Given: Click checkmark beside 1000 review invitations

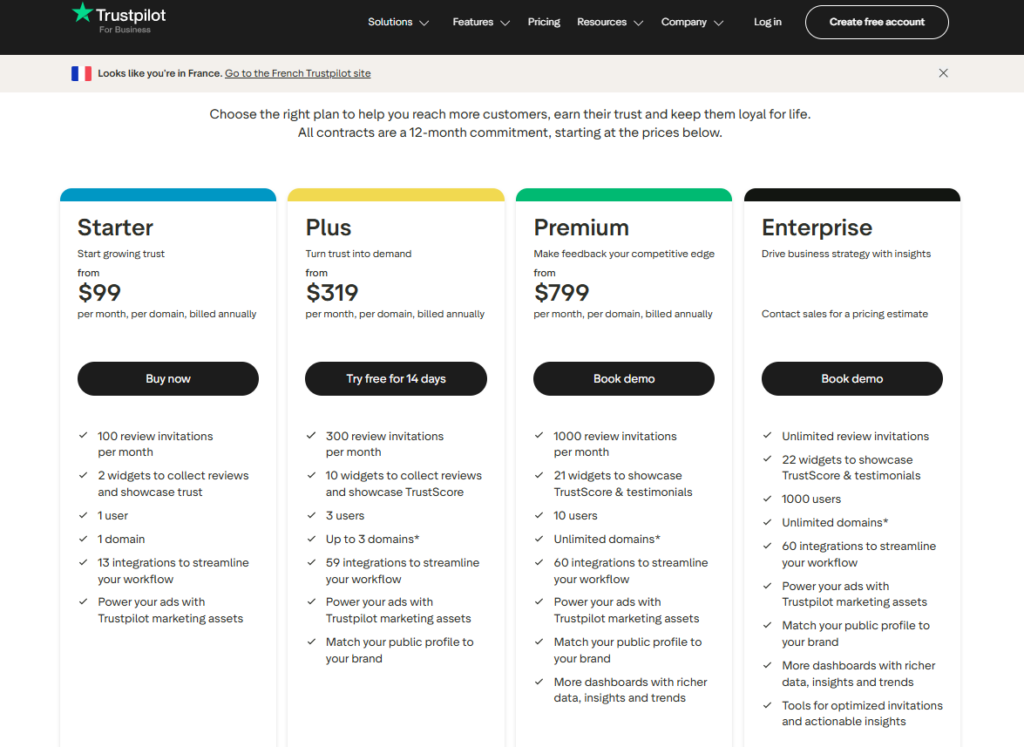Looking at the screenshot, I should tap(539, 435).
